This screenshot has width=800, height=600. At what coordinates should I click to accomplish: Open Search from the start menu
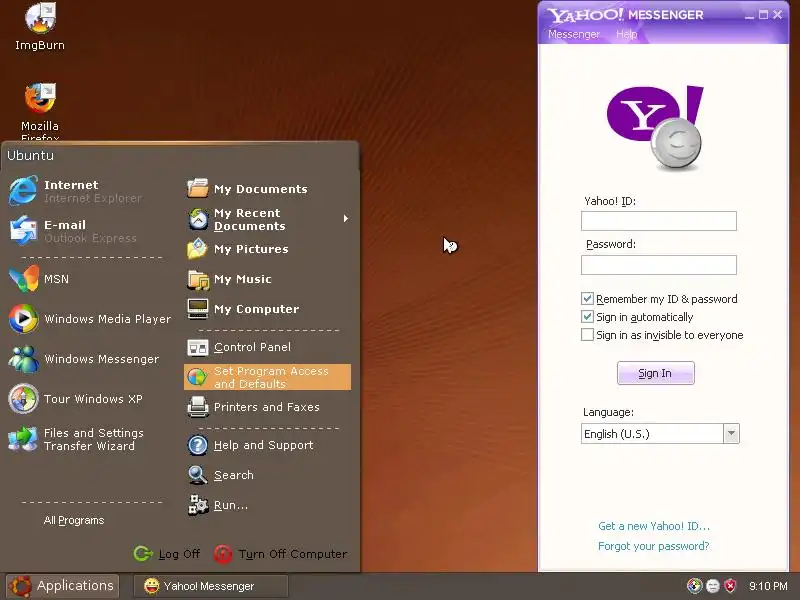(x=220, y=475)
